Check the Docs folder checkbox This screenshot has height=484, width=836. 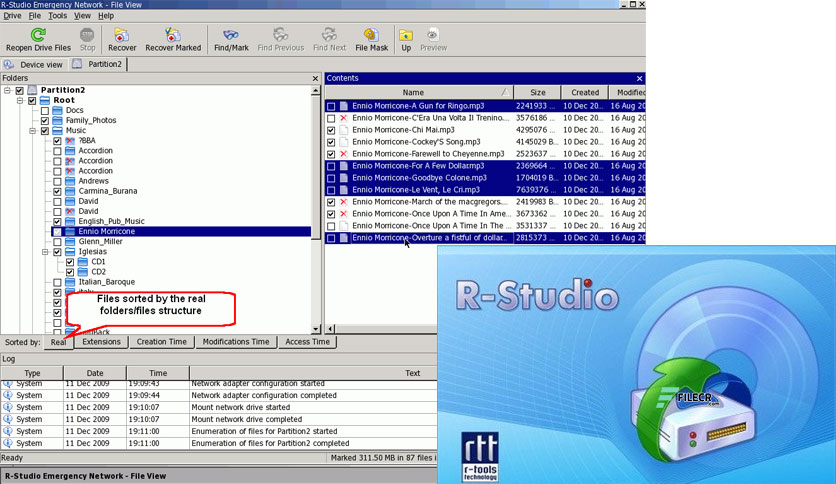pyautogui.click(x=45, y=111)
